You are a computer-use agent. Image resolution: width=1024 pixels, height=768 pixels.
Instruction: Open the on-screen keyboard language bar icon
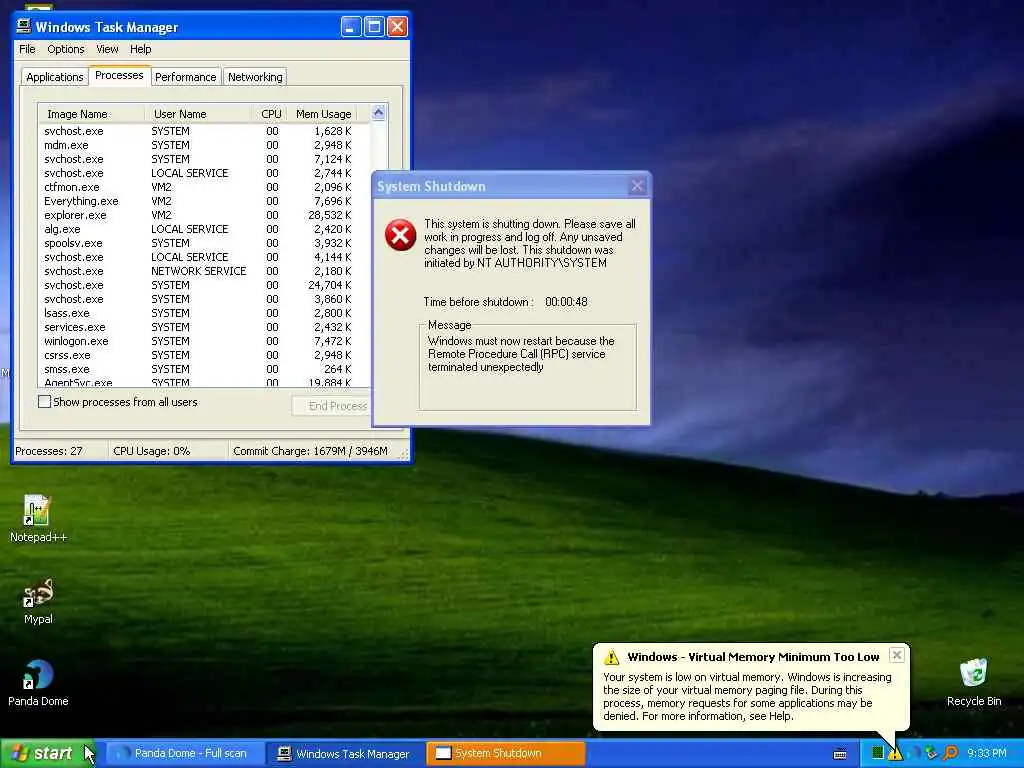click(840, 754)
